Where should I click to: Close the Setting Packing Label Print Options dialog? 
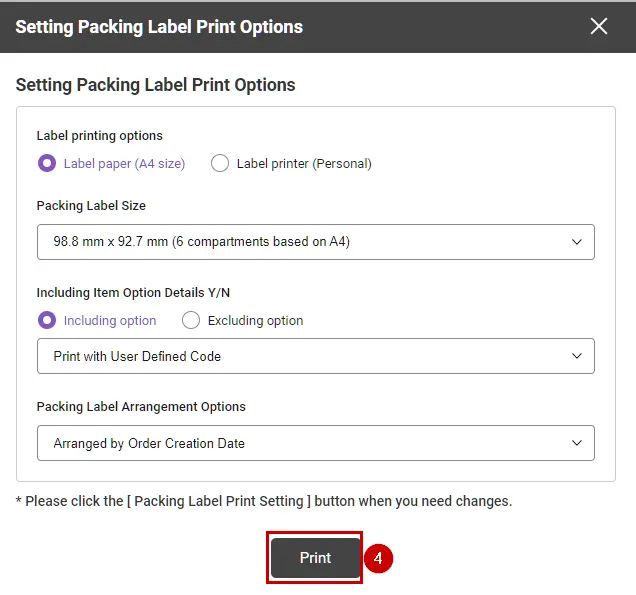tap(599, 27)
